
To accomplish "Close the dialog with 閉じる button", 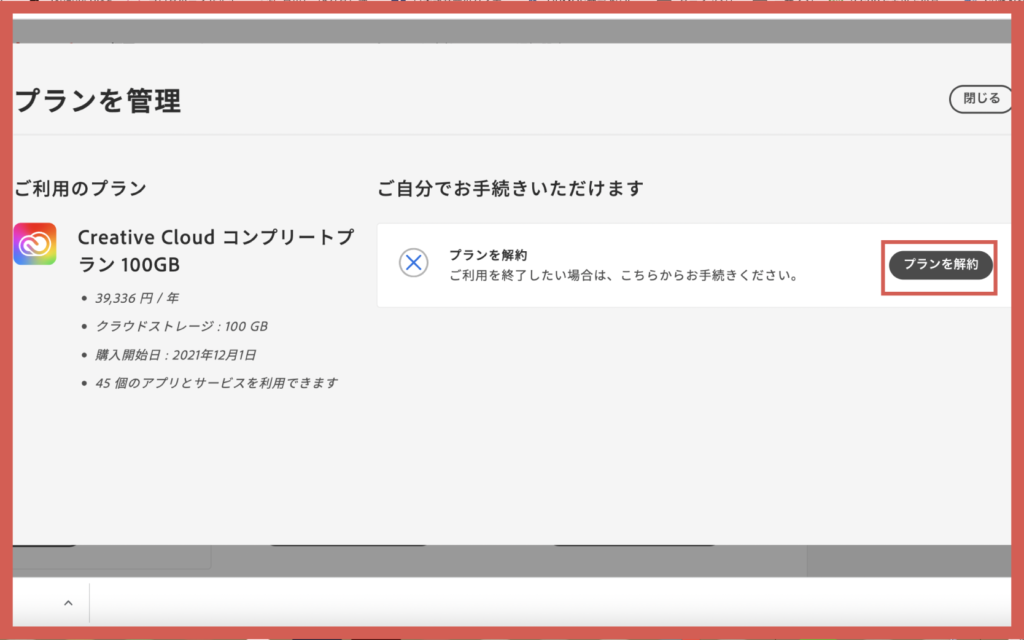I will point(981,99).
